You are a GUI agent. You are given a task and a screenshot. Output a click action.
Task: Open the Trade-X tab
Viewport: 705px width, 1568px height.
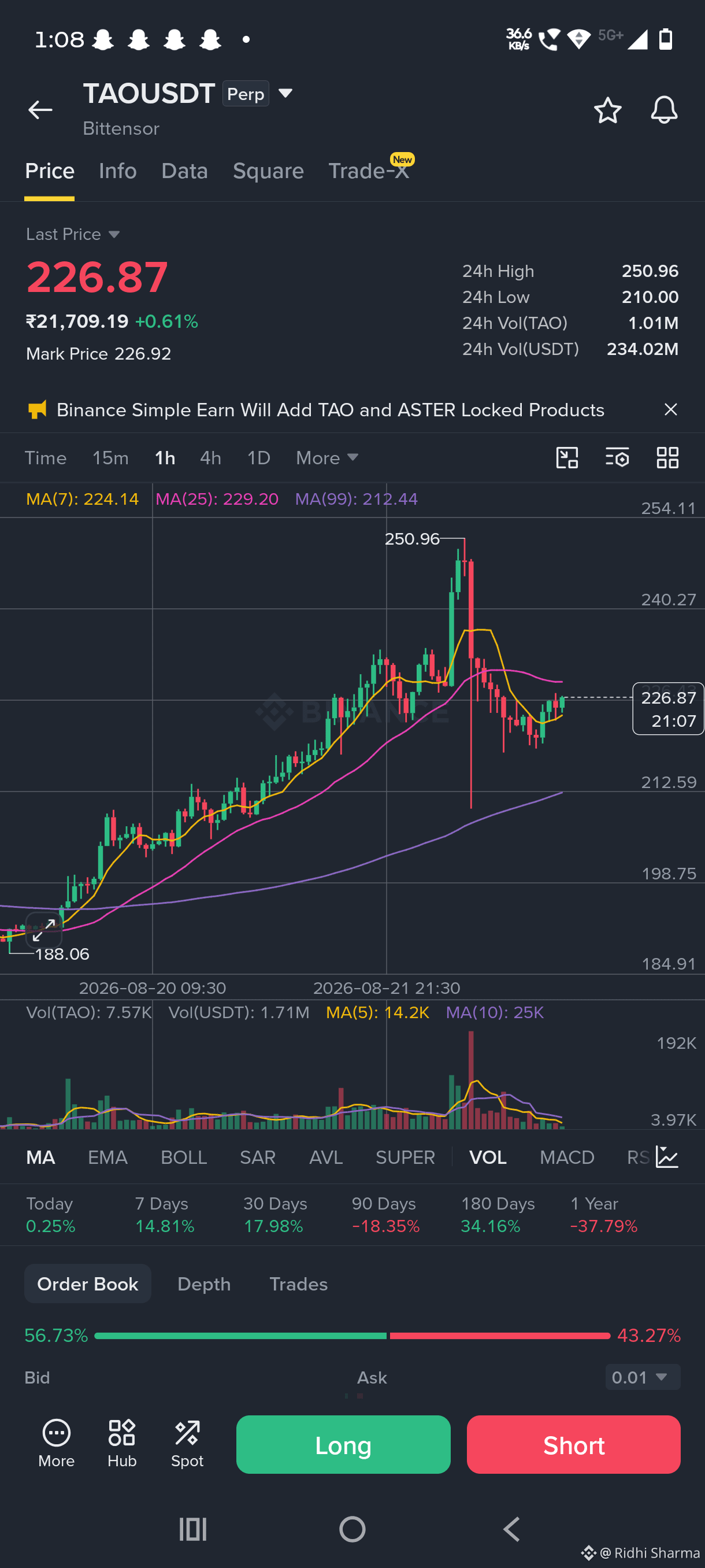pyautogui.click(x=369, y=171)
